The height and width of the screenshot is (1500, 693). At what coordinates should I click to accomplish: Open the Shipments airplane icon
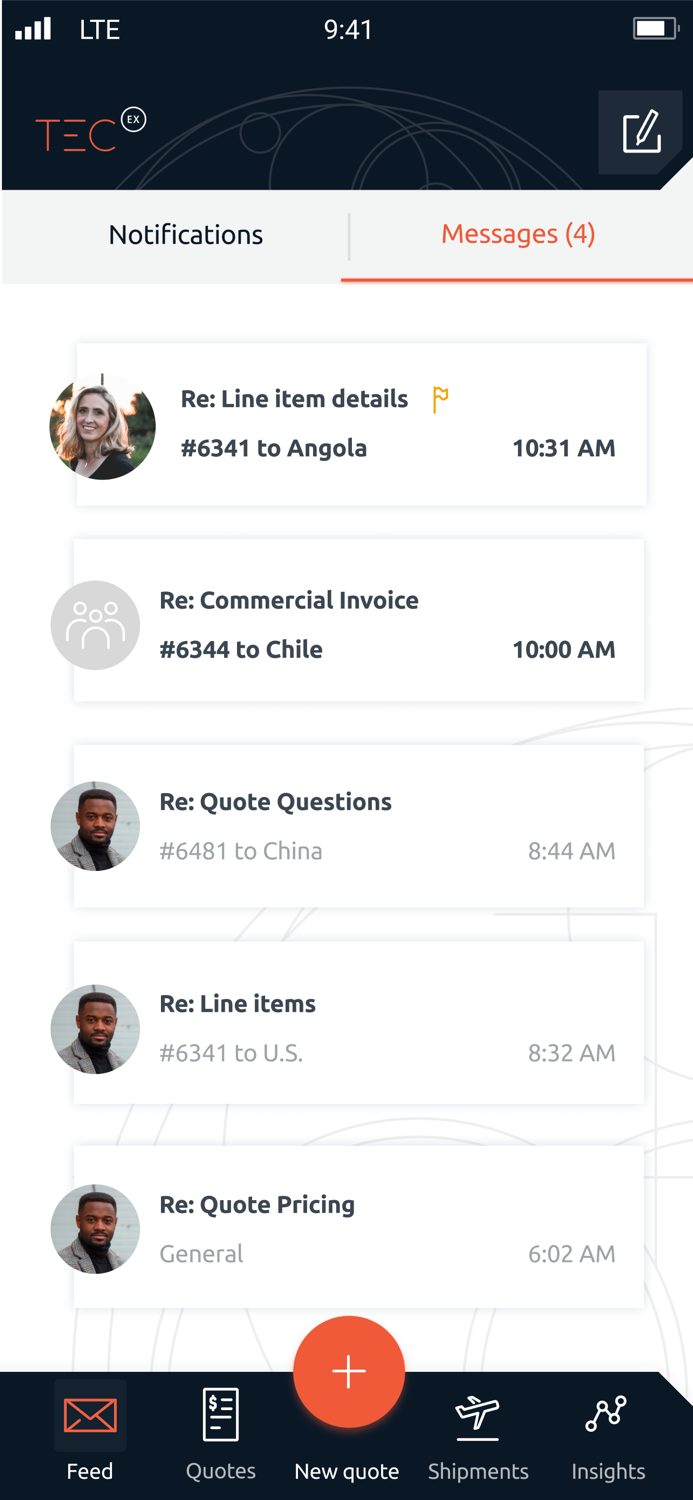tap(477, 1415)
